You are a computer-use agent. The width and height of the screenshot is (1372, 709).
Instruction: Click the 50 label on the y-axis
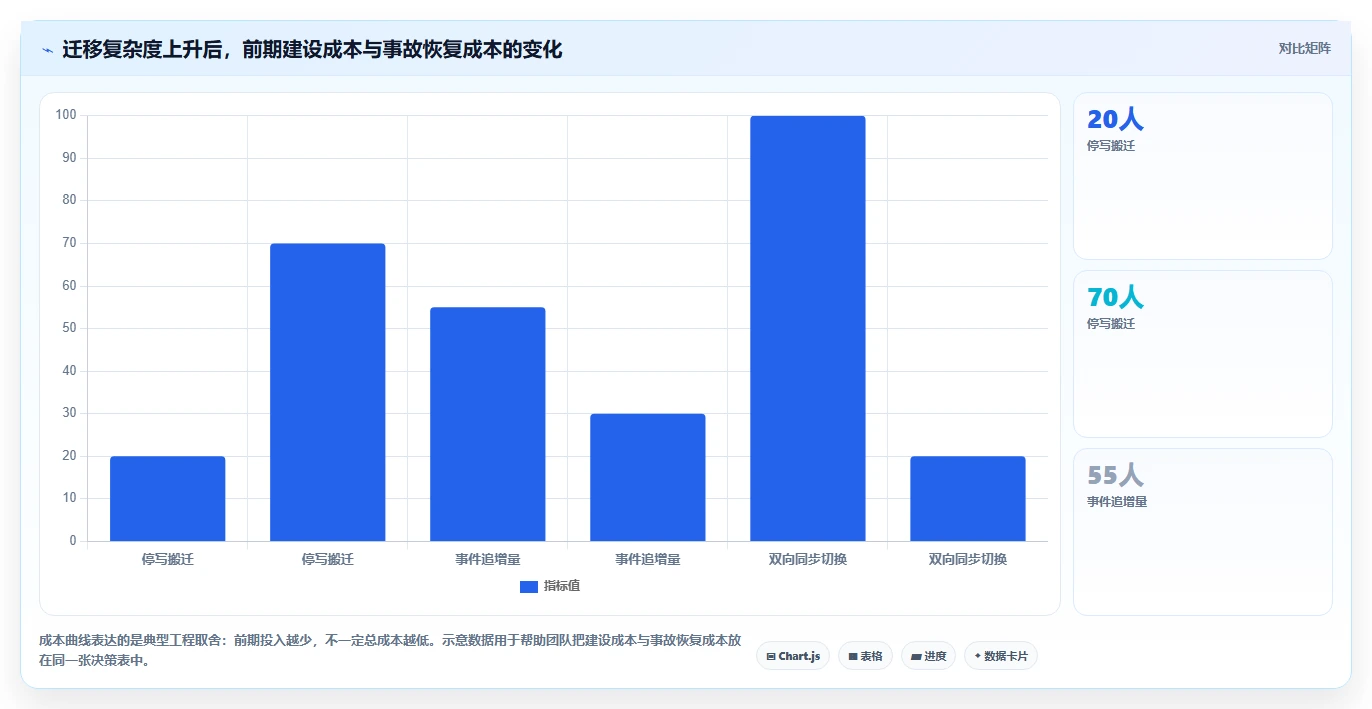point(69,328)
